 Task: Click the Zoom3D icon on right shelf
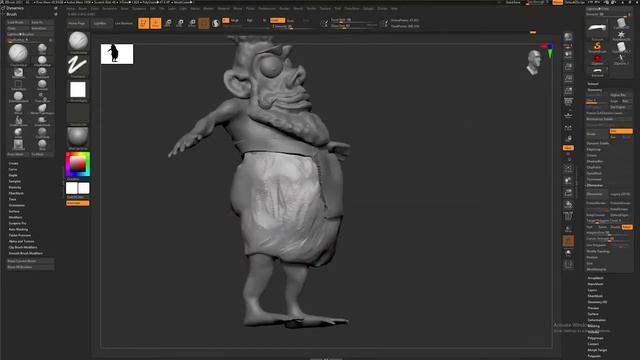(568, 192)
